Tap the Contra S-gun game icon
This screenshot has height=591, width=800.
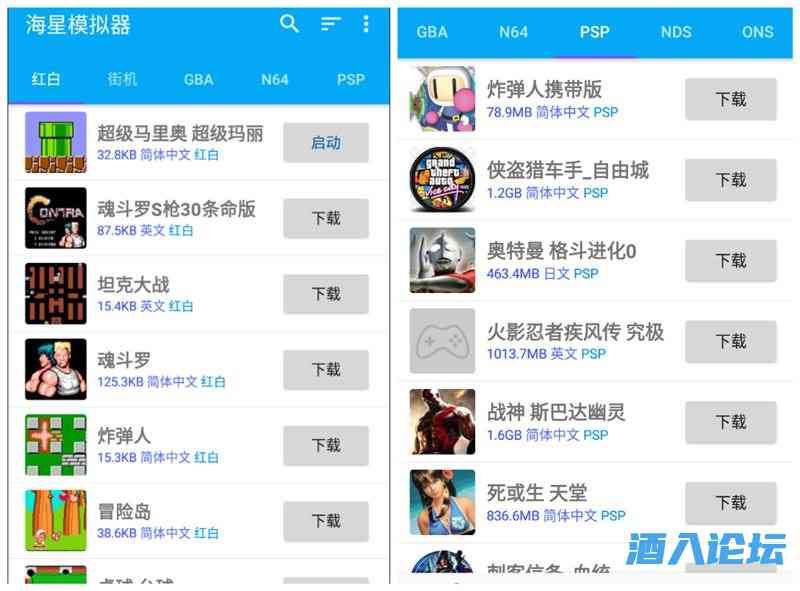coord(56,218)
